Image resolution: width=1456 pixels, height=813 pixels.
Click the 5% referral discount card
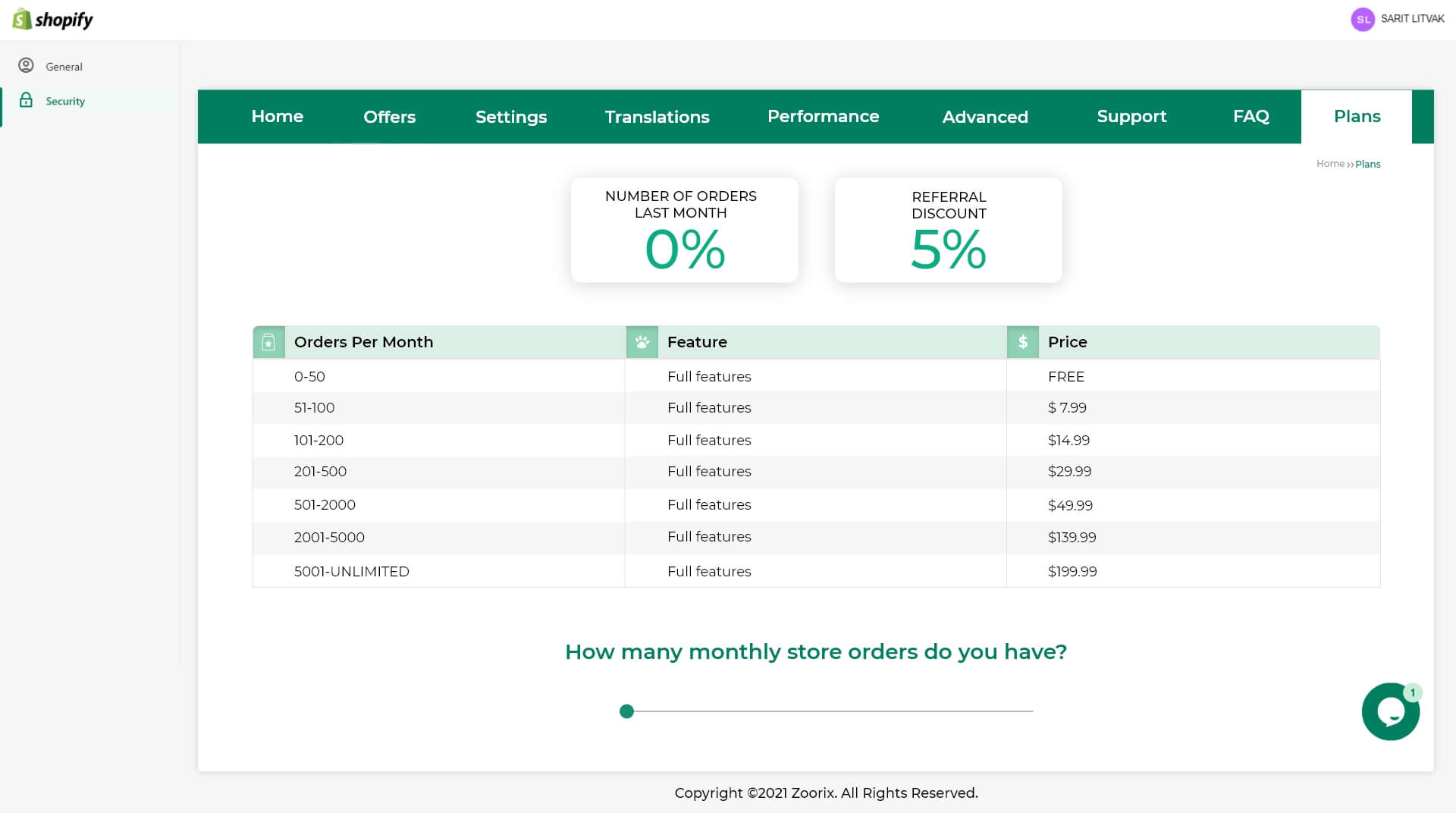(949, 231)
